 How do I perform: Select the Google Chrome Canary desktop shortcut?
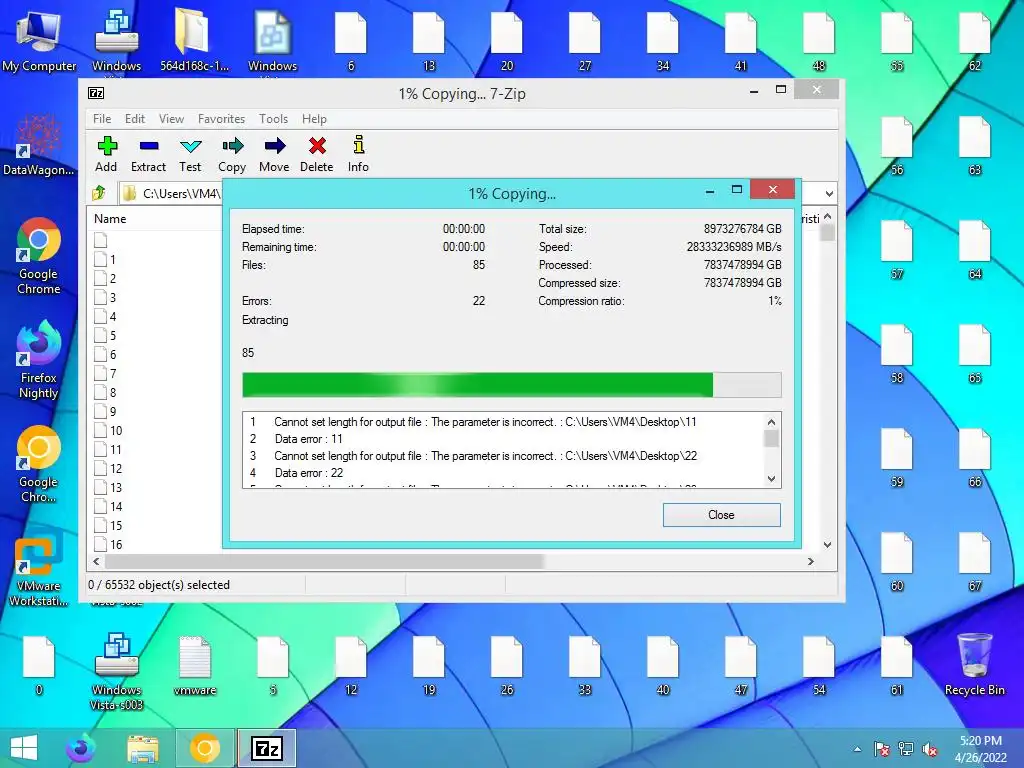[39, 464]
